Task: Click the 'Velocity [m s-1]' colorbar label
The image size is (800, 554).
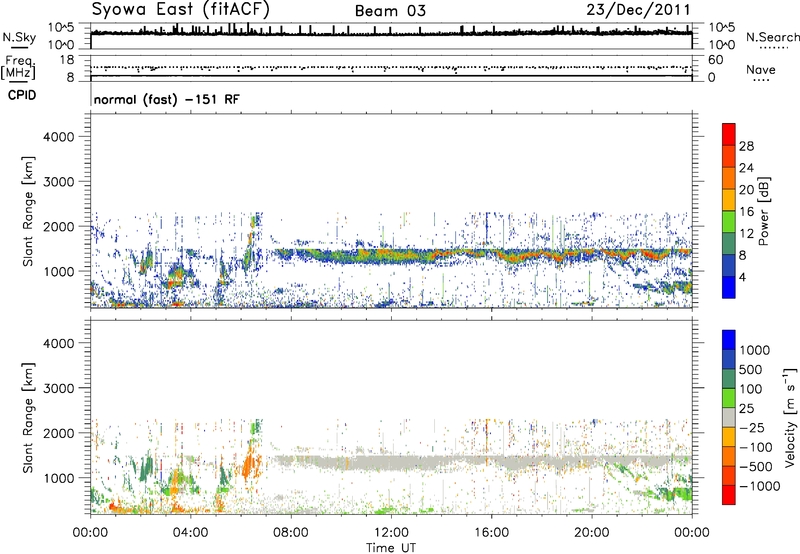Action: (x=790, y=417)
